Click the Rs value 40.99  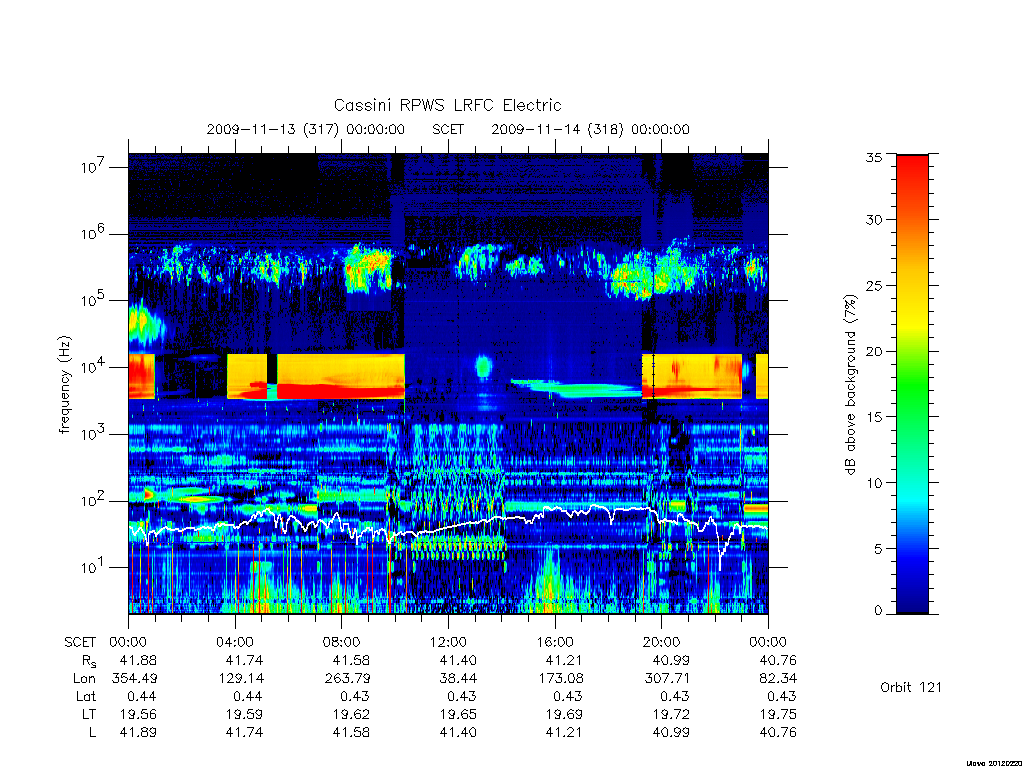[671, 660]
